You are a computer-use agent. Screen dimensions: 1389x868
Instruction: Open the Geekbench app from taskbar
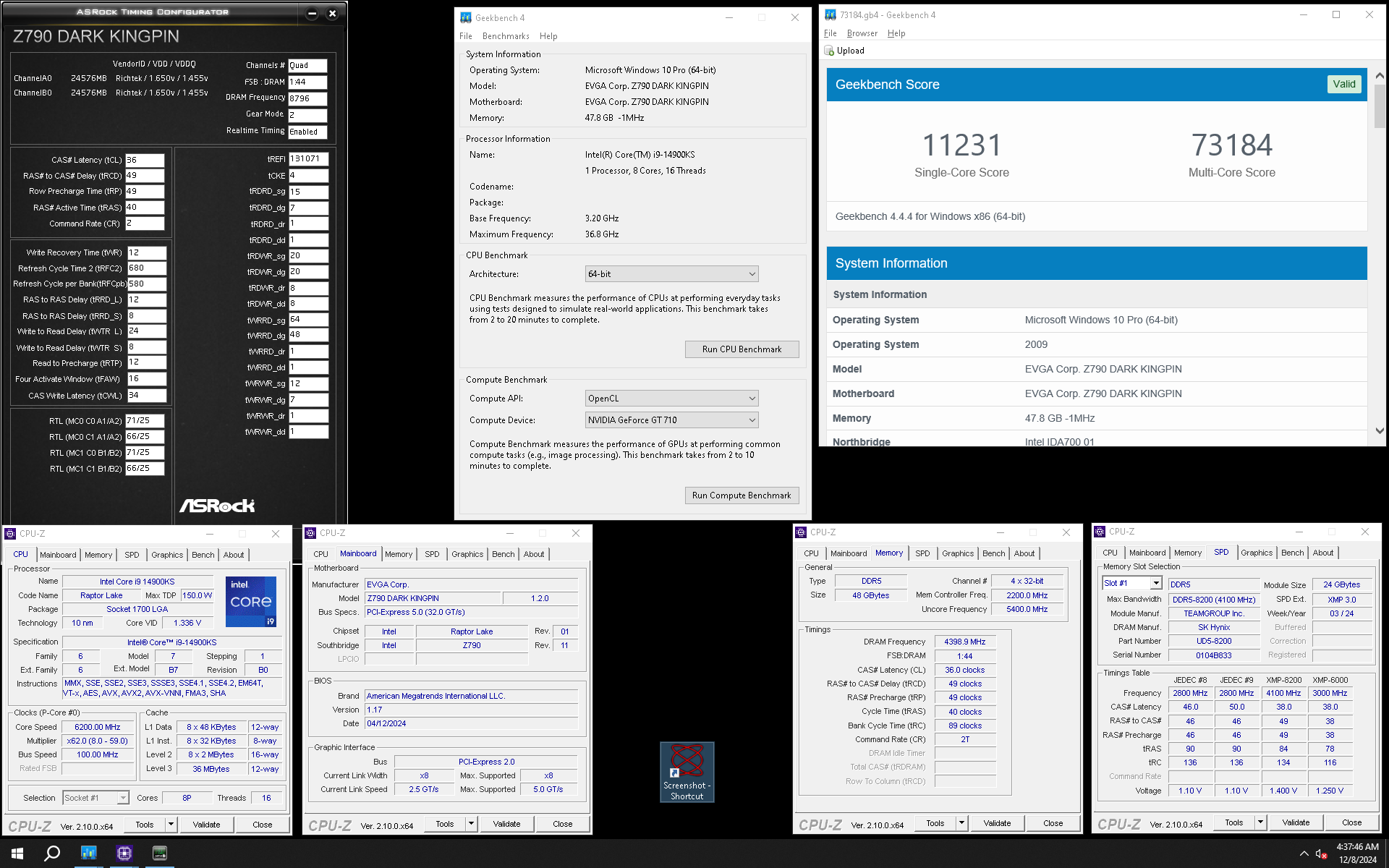pos(88,853)
